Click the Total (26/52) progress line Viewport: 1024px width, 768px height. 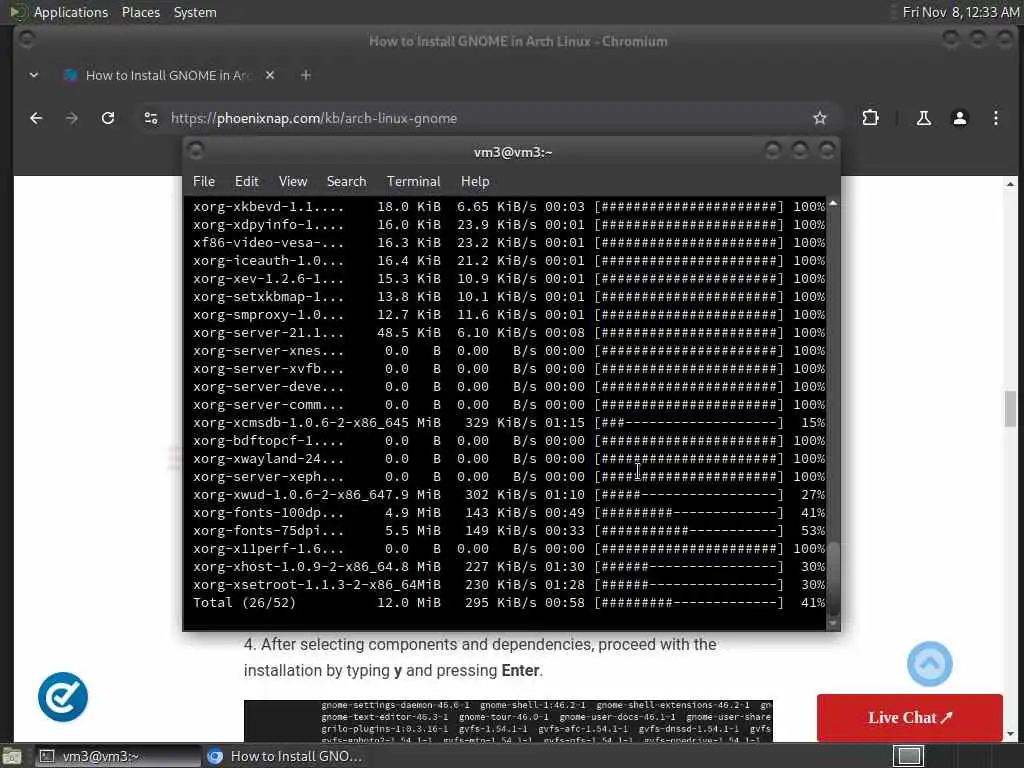(509, 603)
